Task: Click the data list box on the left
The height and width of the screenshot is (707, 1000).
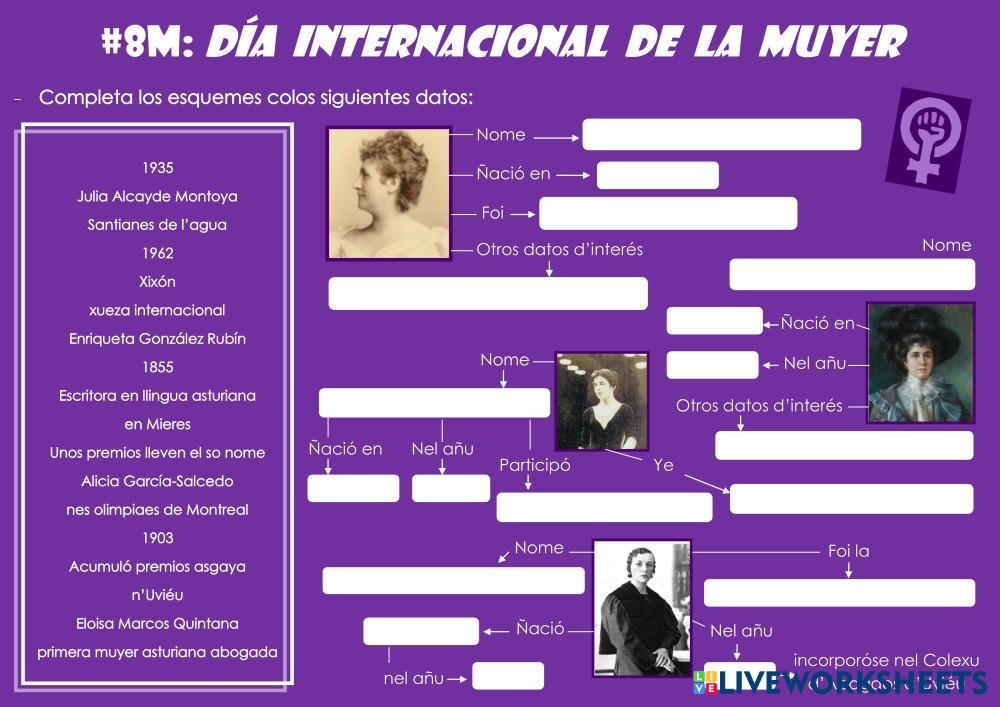Action: [x=157, y=408]
